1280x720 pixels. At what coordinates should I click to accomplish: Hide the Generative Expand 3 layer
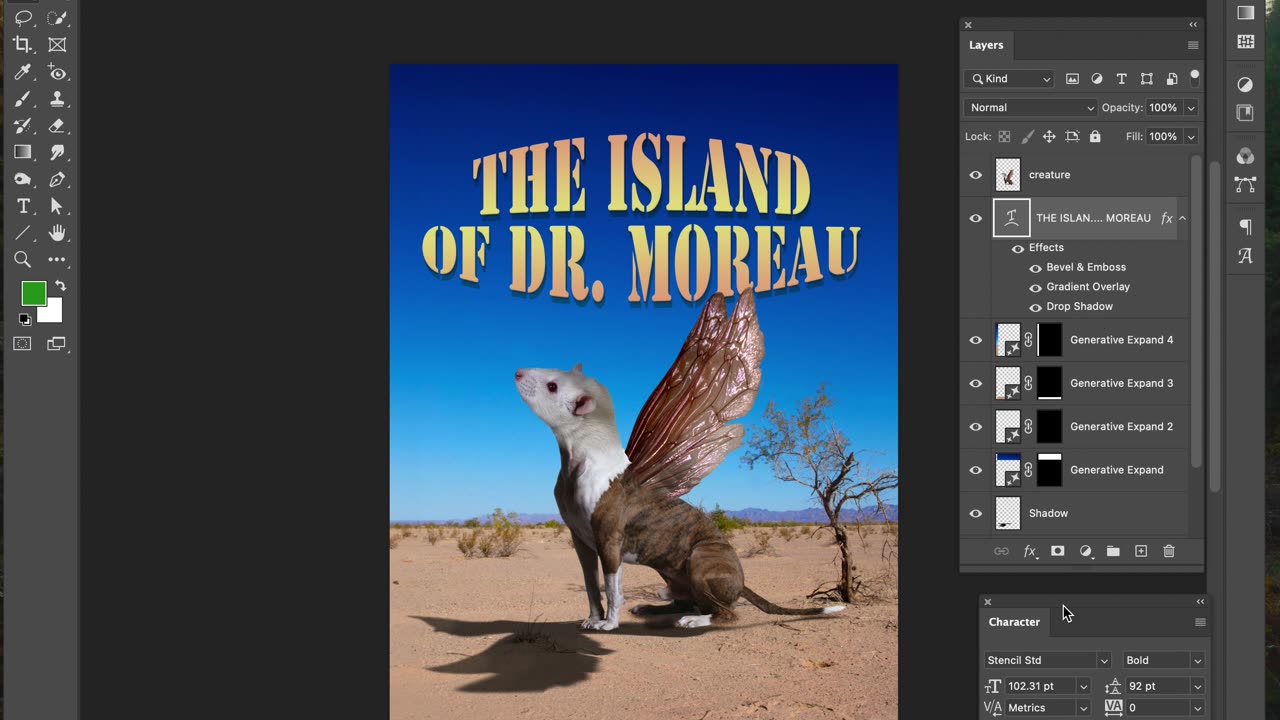(976, 383)
